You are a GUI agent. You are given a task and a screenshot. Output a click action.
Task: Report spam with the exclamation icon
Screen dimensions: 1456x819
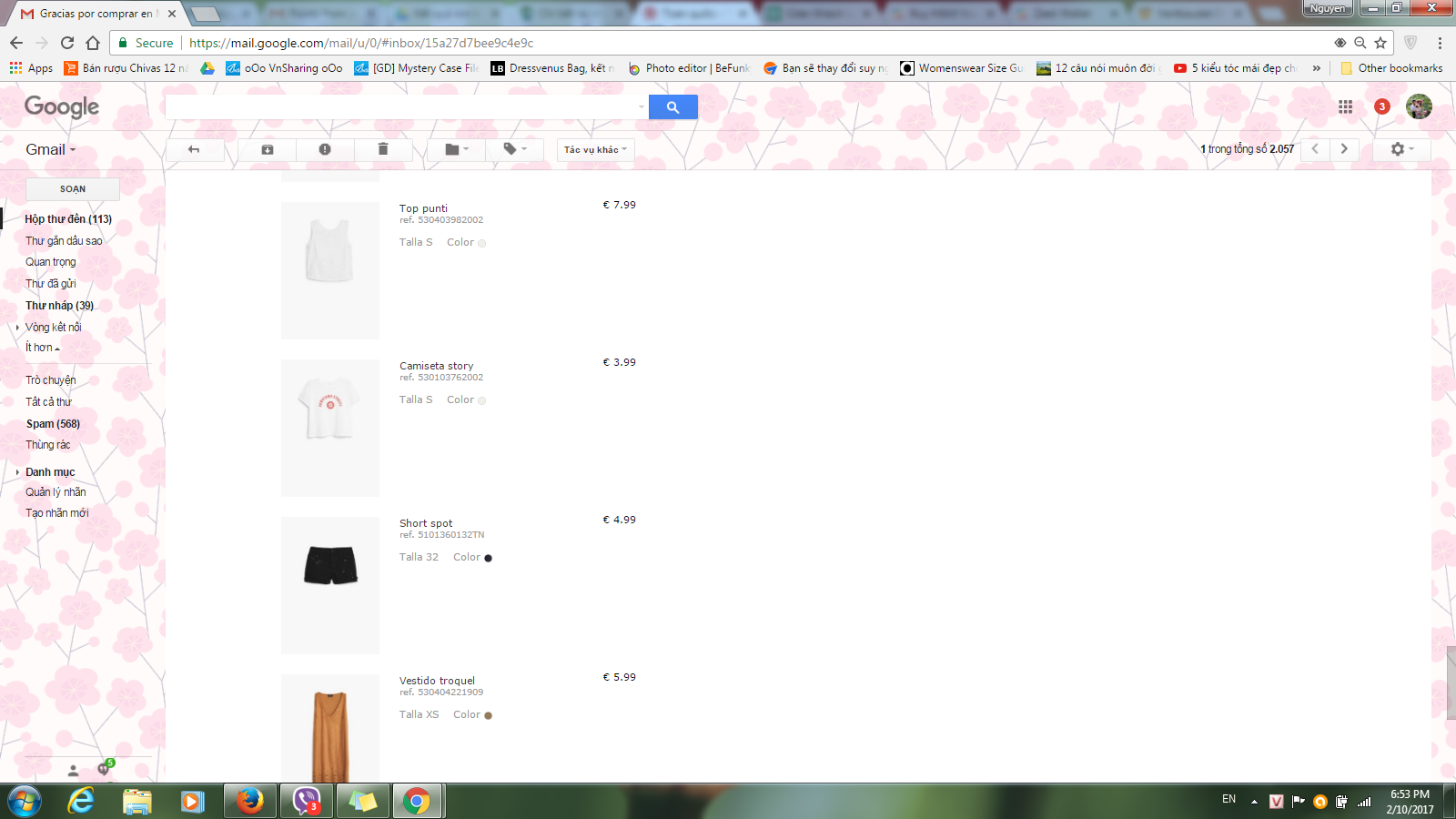click(x=325, y=149)
